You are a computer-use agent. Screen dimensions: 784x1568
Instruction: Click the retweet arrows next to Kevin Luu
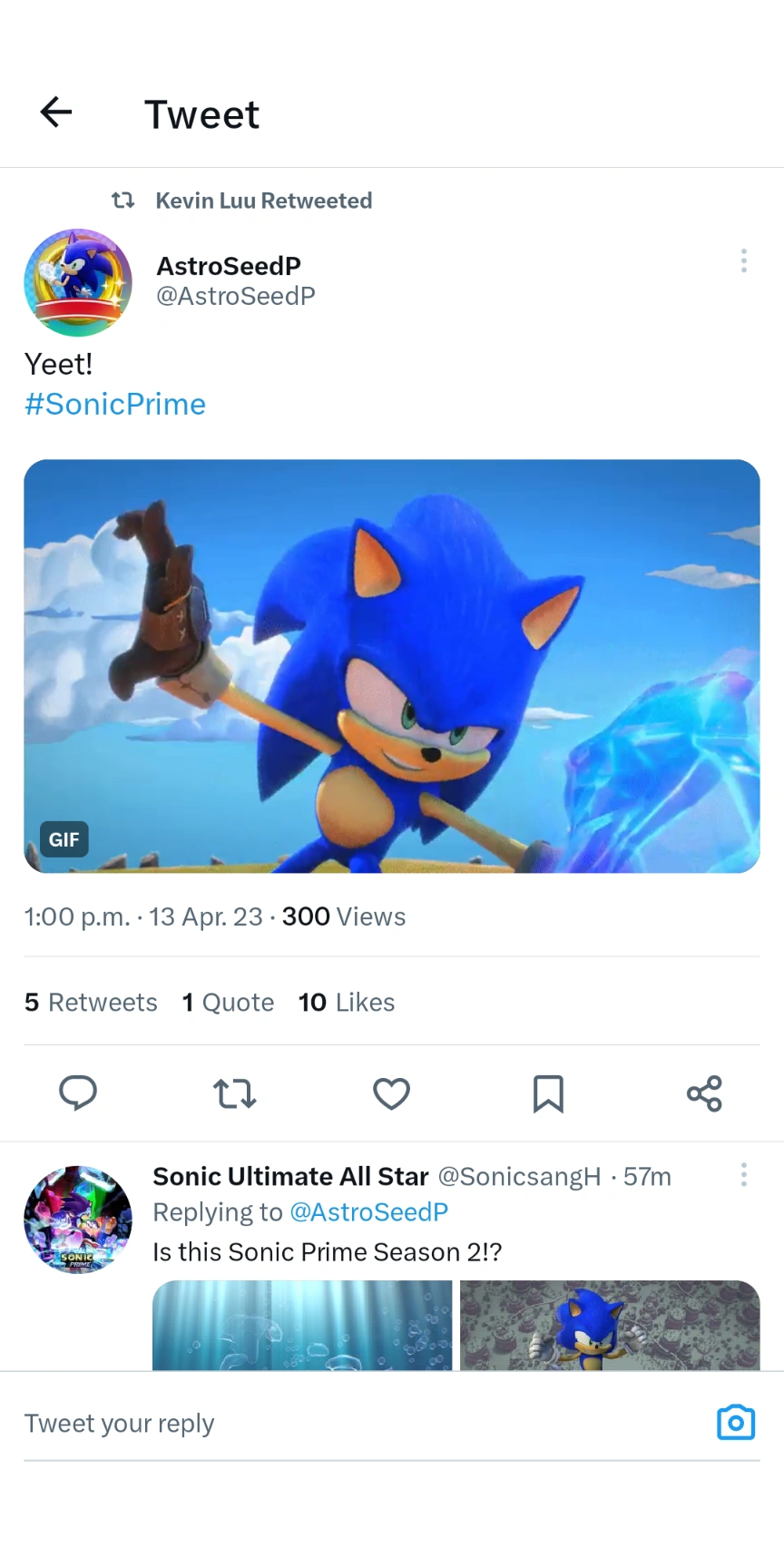(122, 201)
